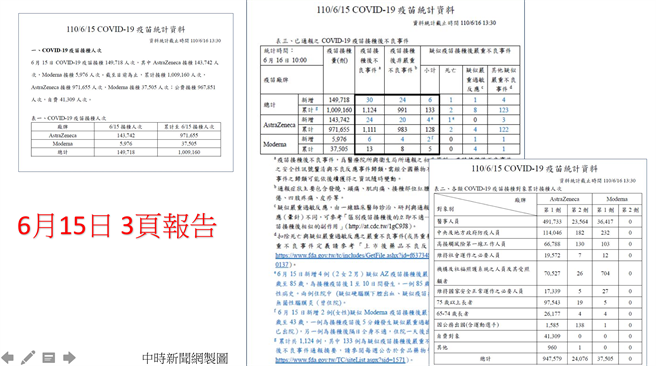The width and height of the screenshot is (656, 366).
Task: Click 'Moderna' label in adverse events table
Action: (275, 144)
